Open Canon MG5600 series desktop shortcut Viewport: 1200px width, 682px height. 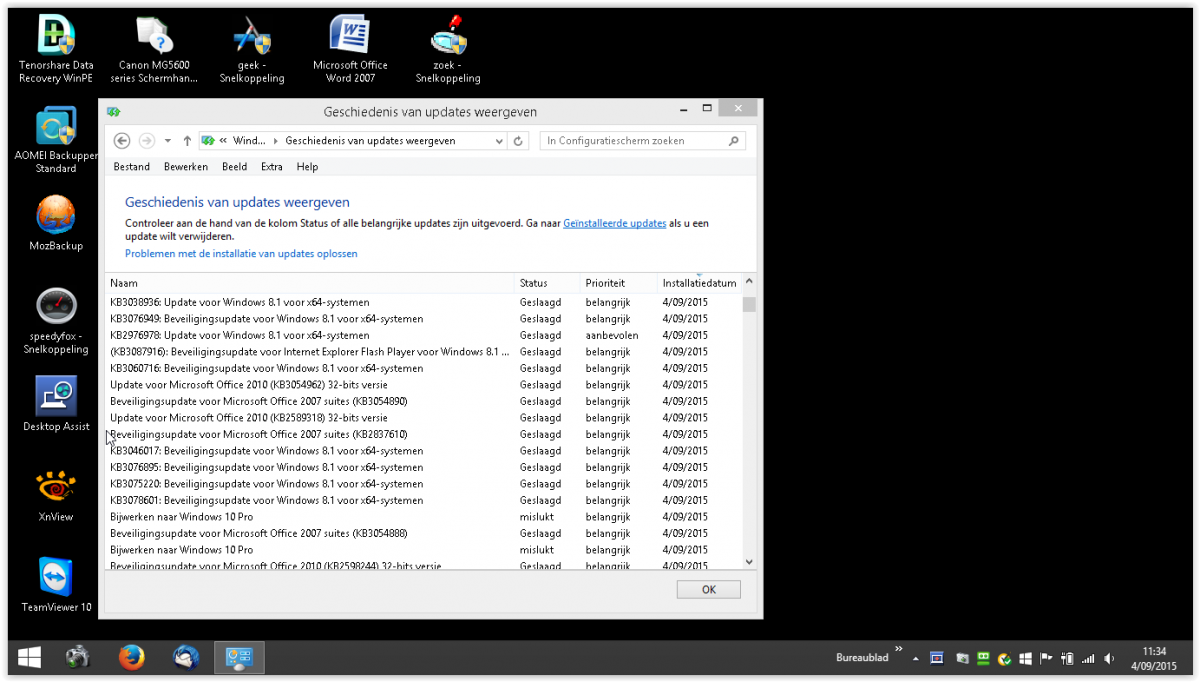coord(155,50)
